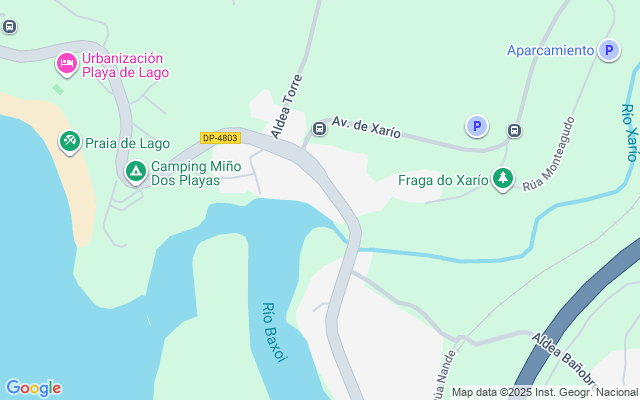
Task: Click the DP-4803 road shield
Action: 220,138
